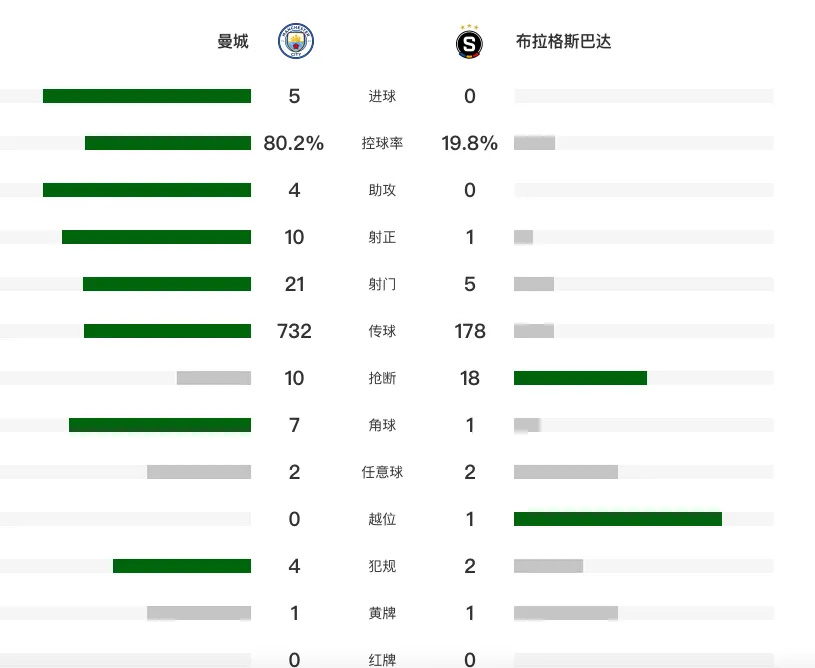815x668 pixels.
Task: Select the 任意球 stat label
Action: pyautogui.click(x=382, y=472)
